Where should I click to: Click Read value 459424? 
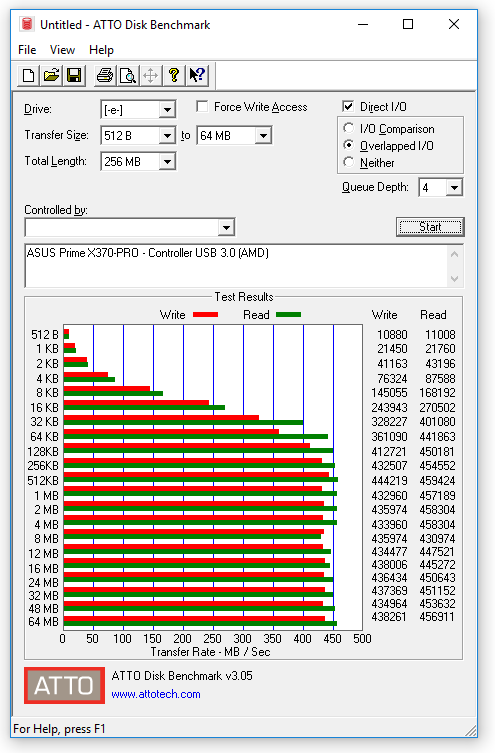point(437,480)
